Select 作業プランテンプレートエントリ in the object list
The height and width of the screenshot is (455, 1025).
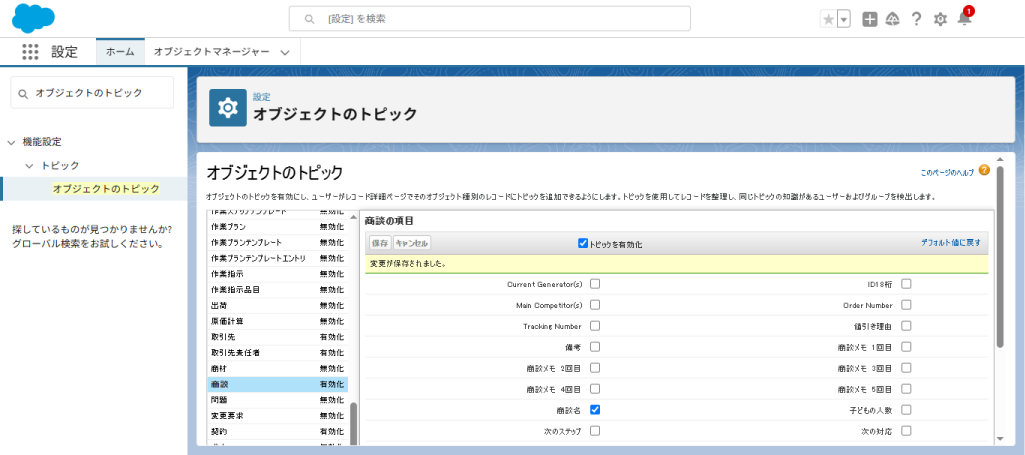tap(278, 258)
